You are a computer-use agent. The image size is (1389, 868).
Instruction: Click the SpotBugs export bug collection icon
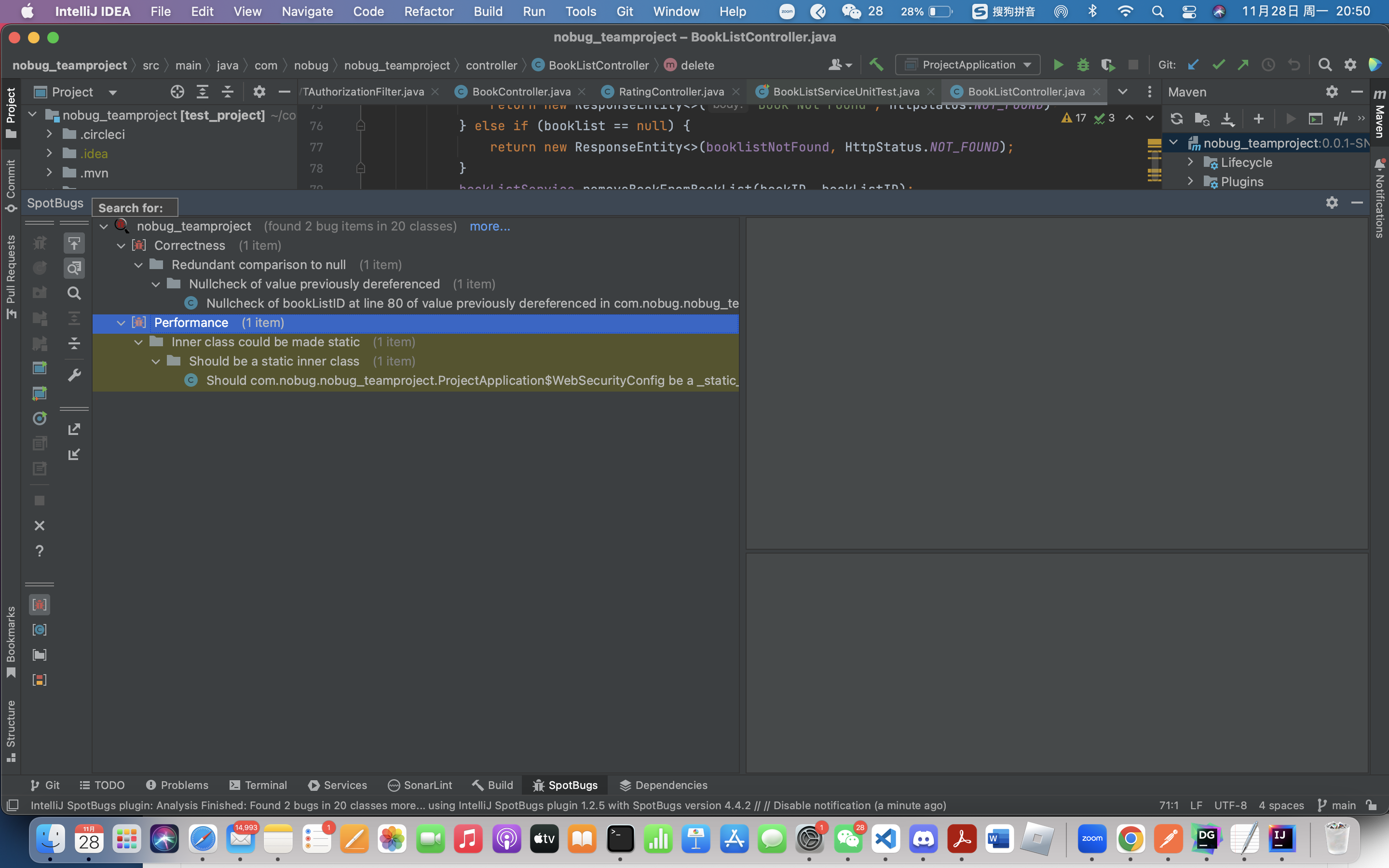tap(74, 429)
